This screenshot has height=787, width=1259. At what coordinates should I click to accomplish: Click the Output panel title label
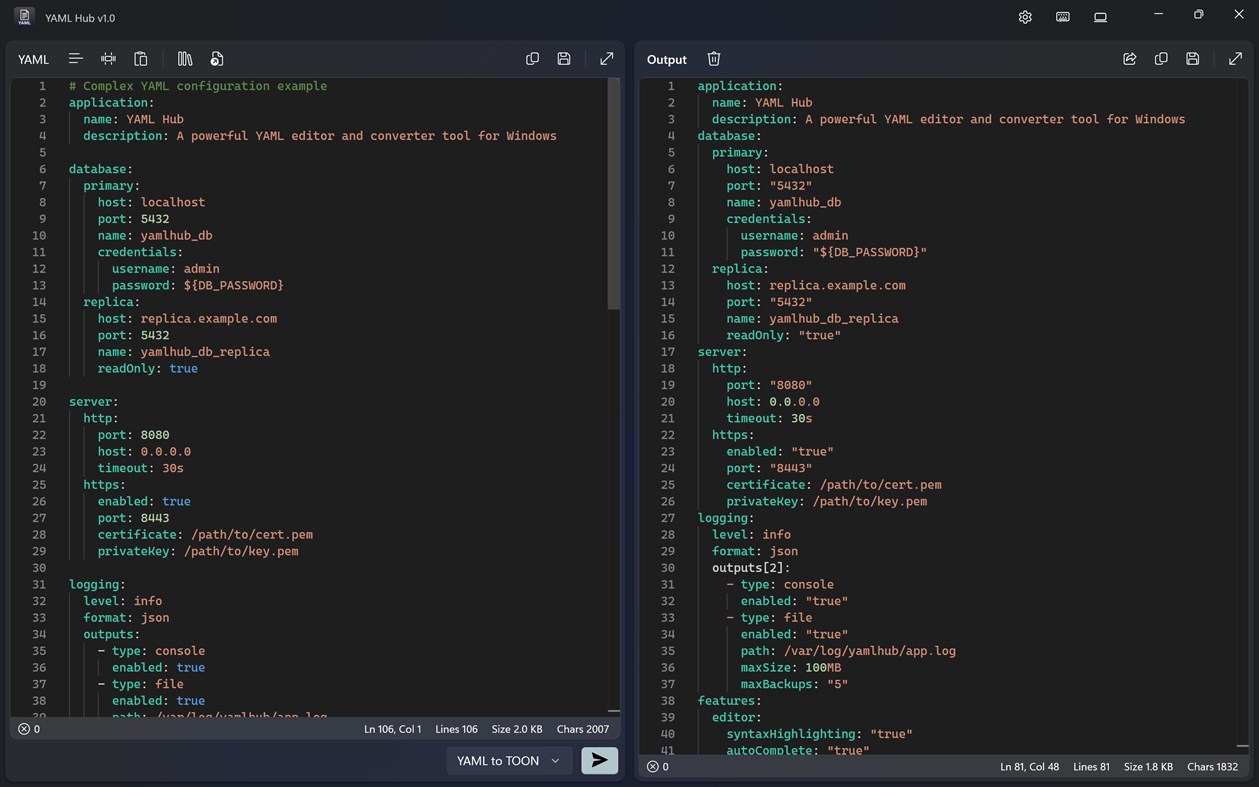(x=667, y=59)
